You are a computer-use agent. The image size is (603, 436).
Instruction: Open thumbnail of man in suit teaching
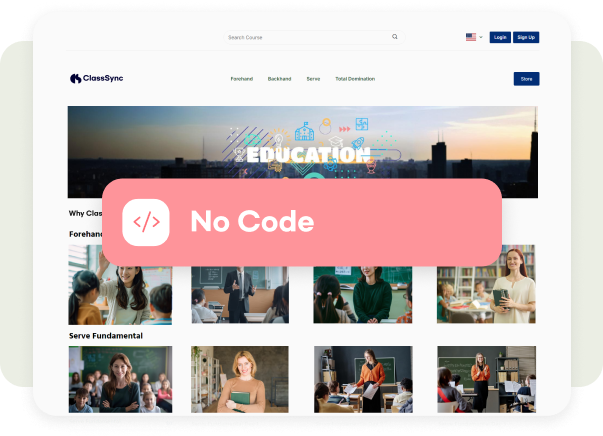pyautogui.click(x=240, y=295)
